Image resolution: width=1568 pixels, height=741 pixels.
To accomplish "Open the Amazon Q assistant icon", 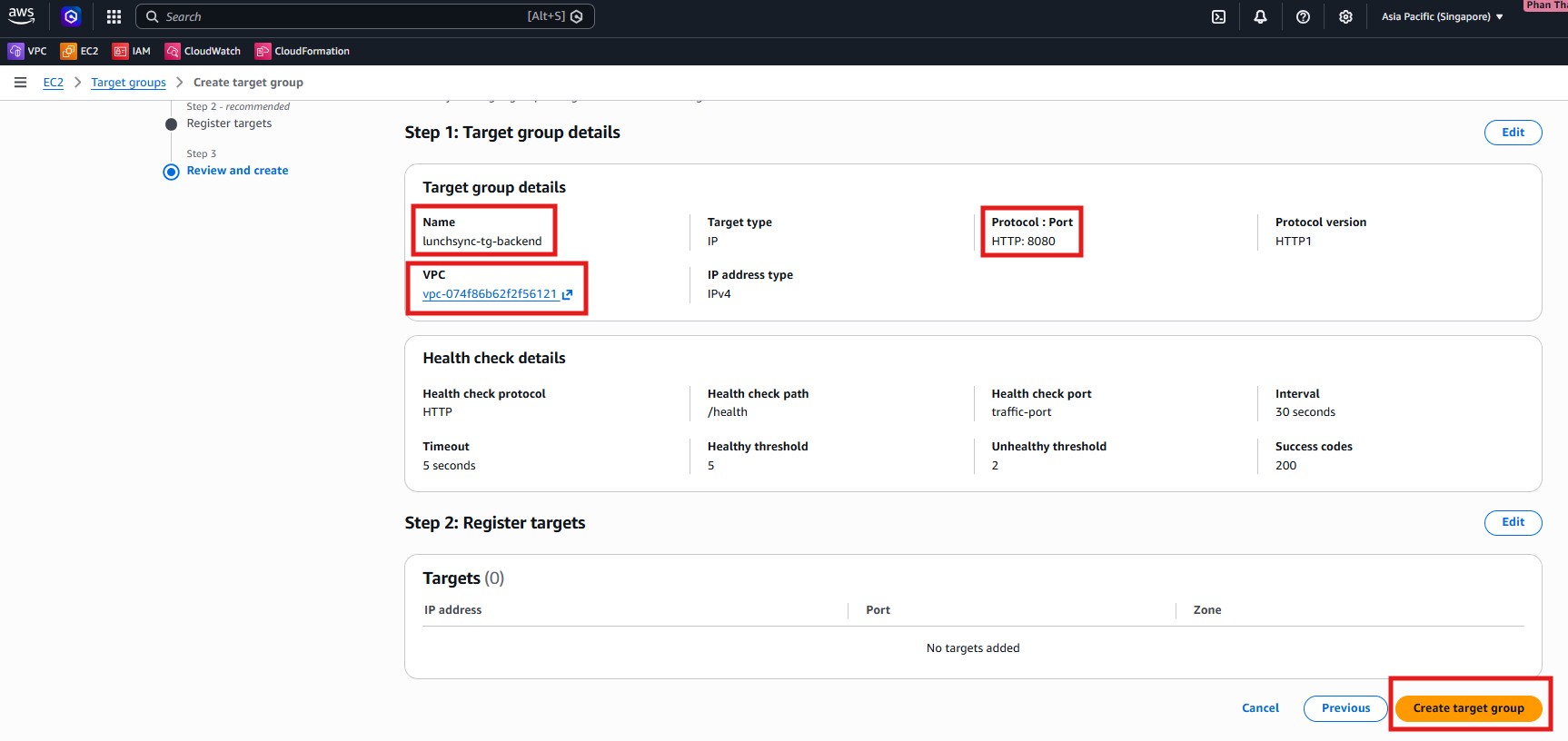I will [71, 16].
